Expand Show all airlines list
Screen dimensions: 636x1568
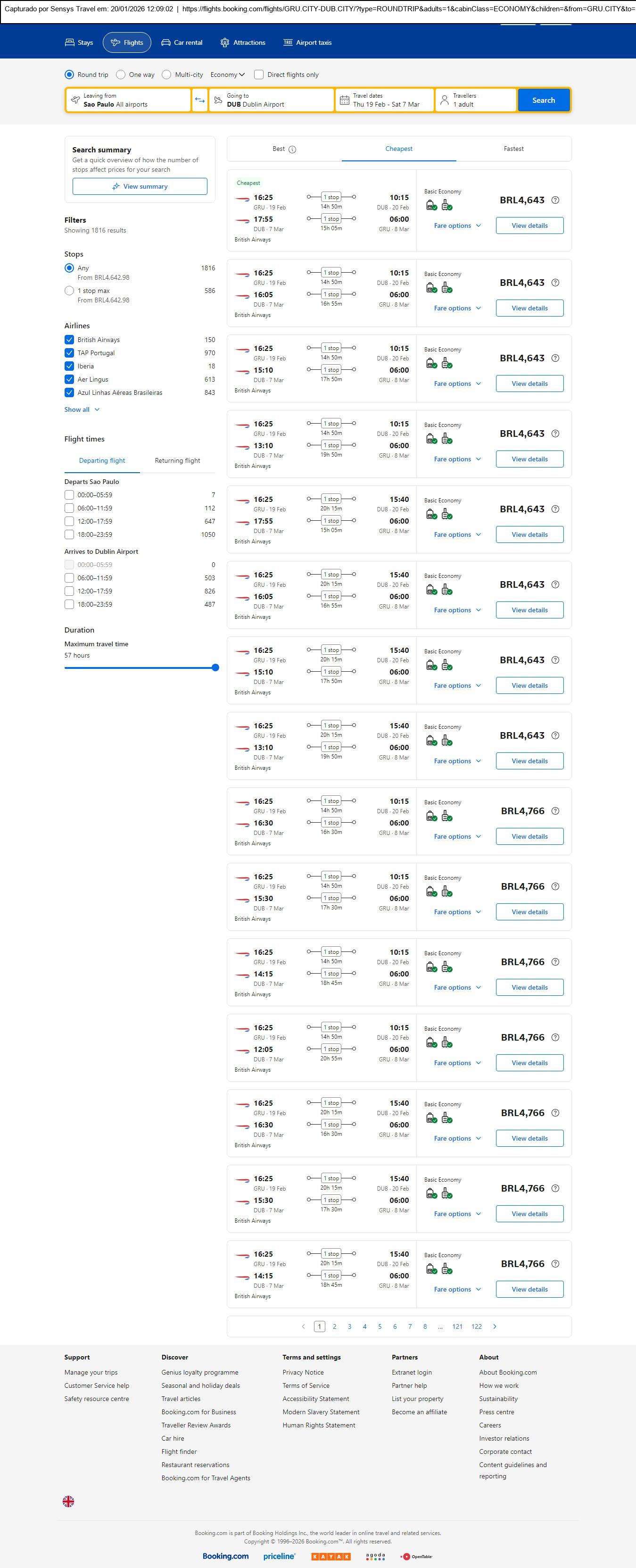click(82, 409)
